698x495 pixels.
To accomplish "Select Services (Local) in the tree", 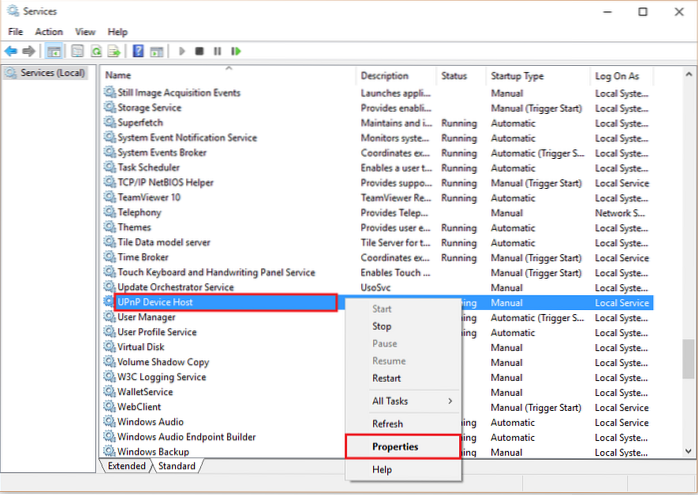I will point(46,73).
